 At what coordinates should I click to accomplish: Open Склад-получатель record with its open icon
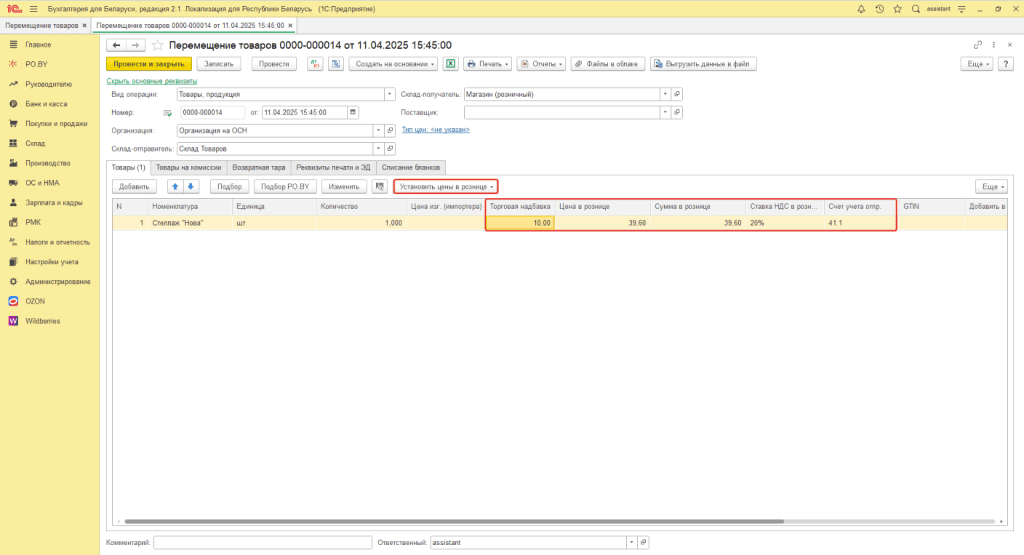[x=677, y=94]
